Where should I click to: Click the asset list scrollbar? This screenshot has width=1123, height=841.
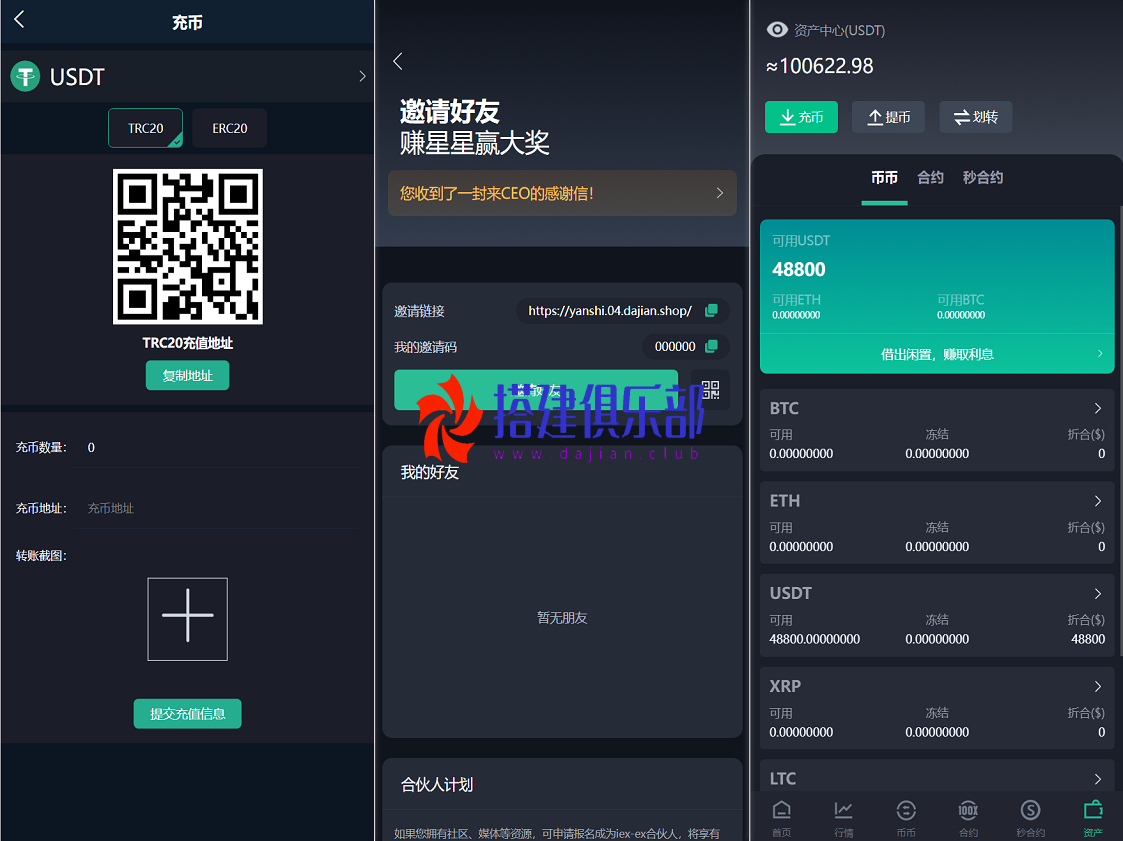(x=1120, y=430)
